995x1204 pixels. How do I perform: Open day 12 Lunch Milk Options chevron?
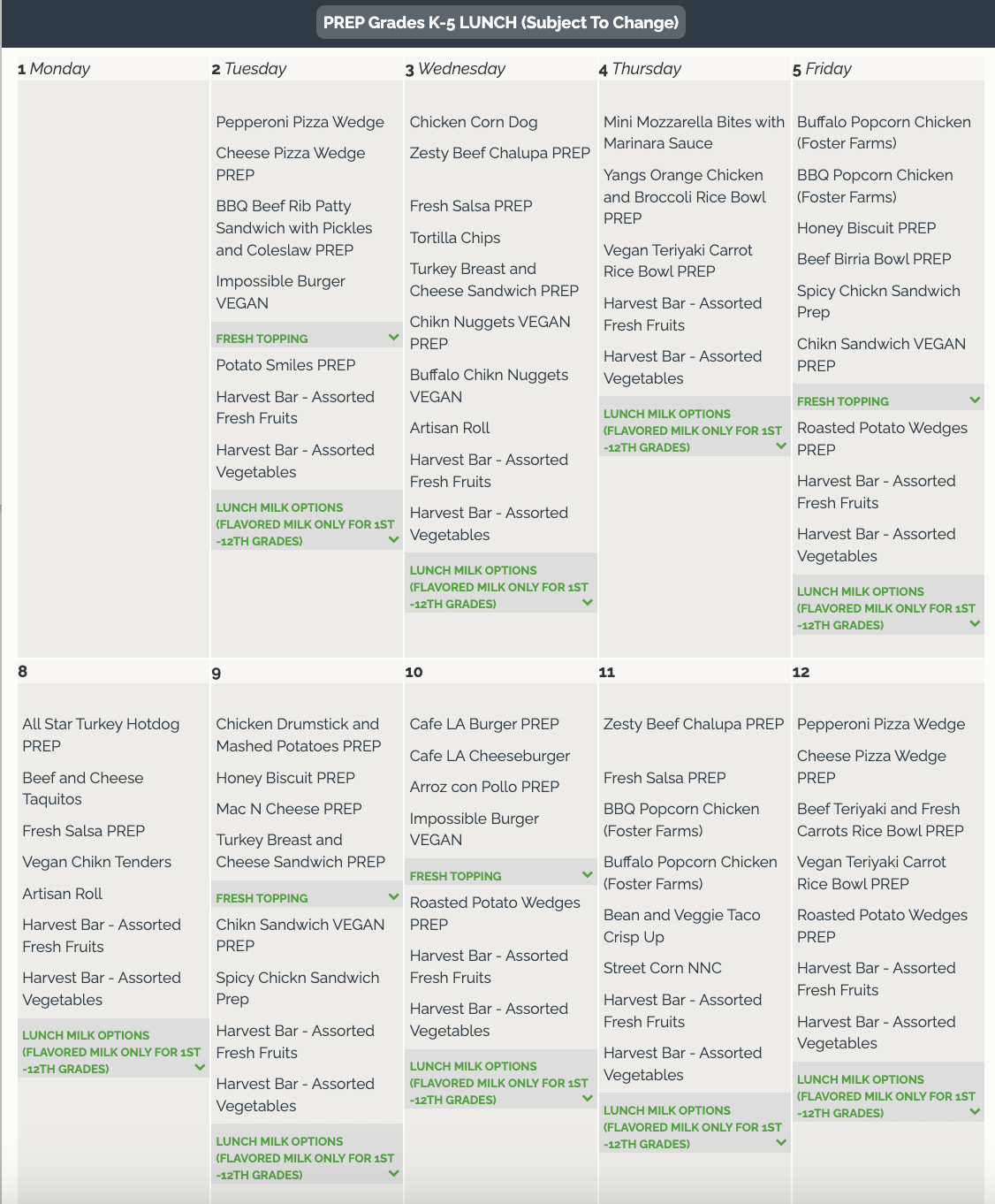975,1112
